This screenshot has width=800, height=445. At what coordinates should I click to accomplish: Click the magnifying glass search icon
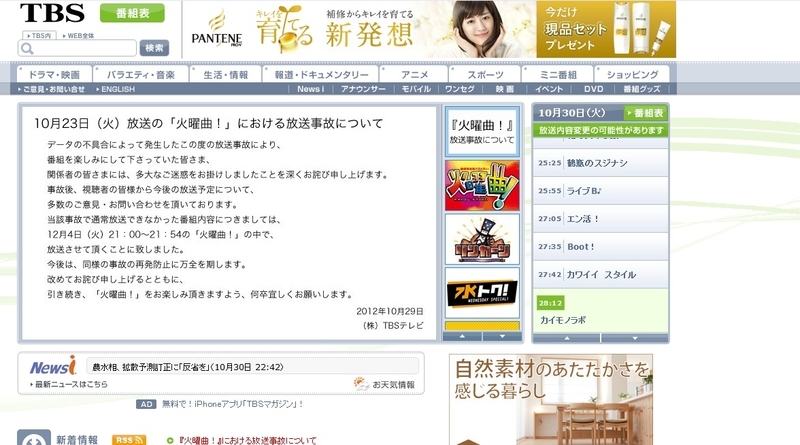click(27, 48)
